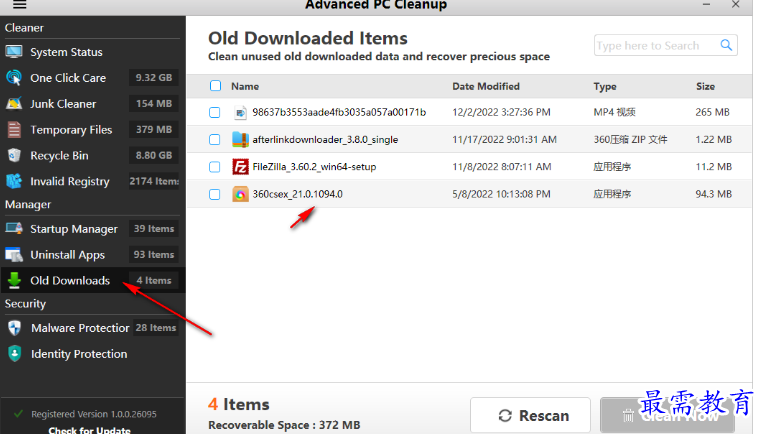Click the Clean Now button
The height and width of the screenshot is (434, 762).
click(668, 415)
